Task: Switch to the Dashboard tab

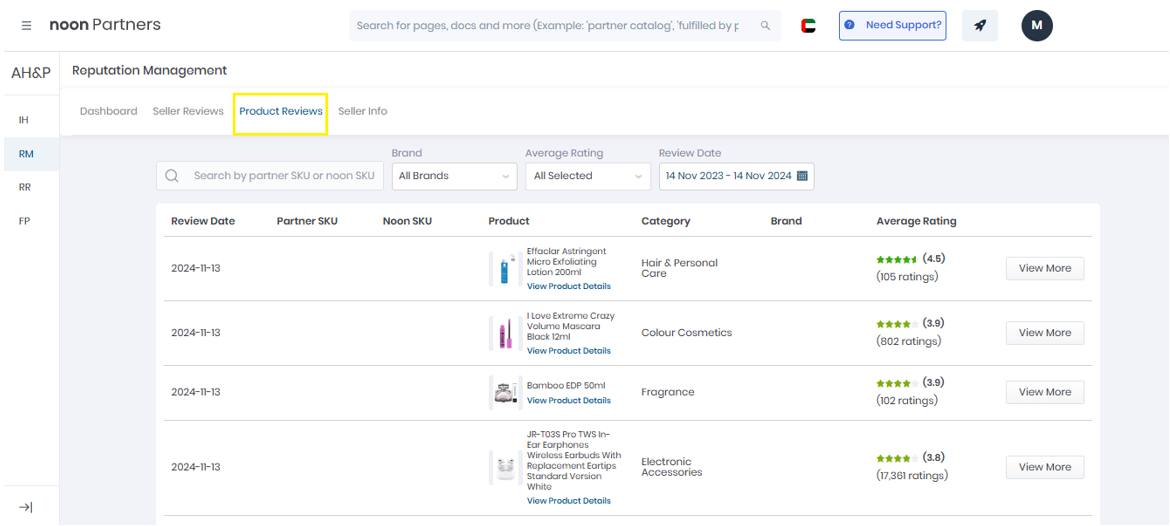Action: point(109,111)
